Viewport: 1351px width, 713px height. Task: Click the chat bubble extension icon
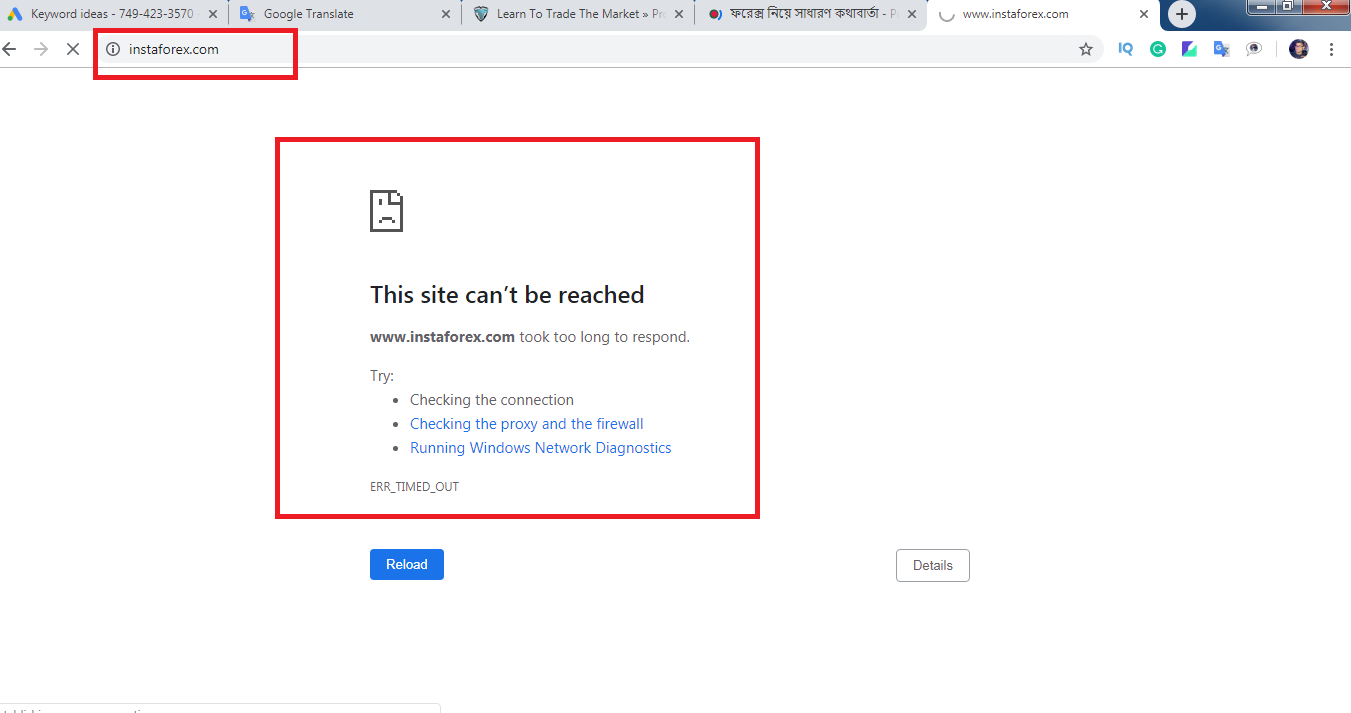click(x=1254, y=48)
